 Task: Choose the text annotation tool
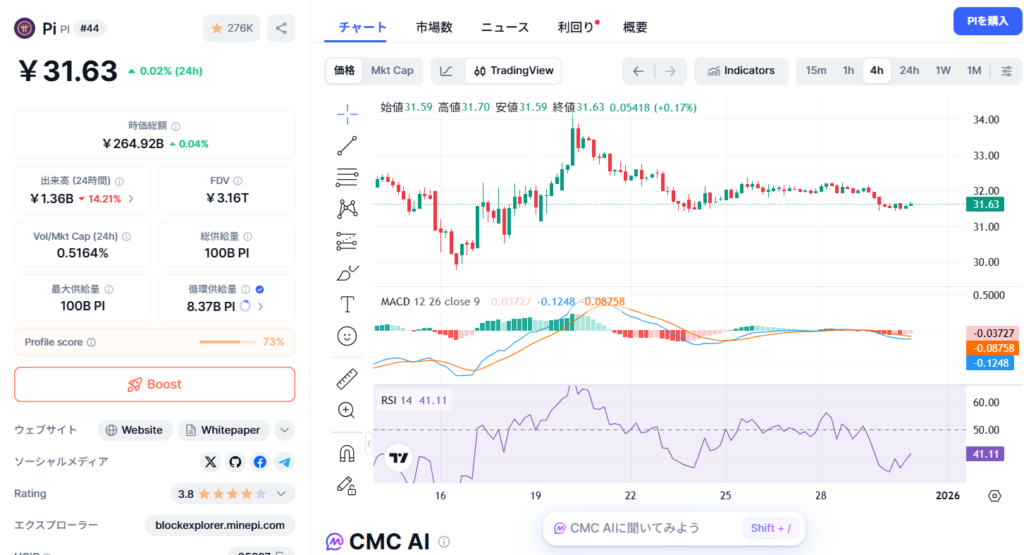click(x=347, y=304)
